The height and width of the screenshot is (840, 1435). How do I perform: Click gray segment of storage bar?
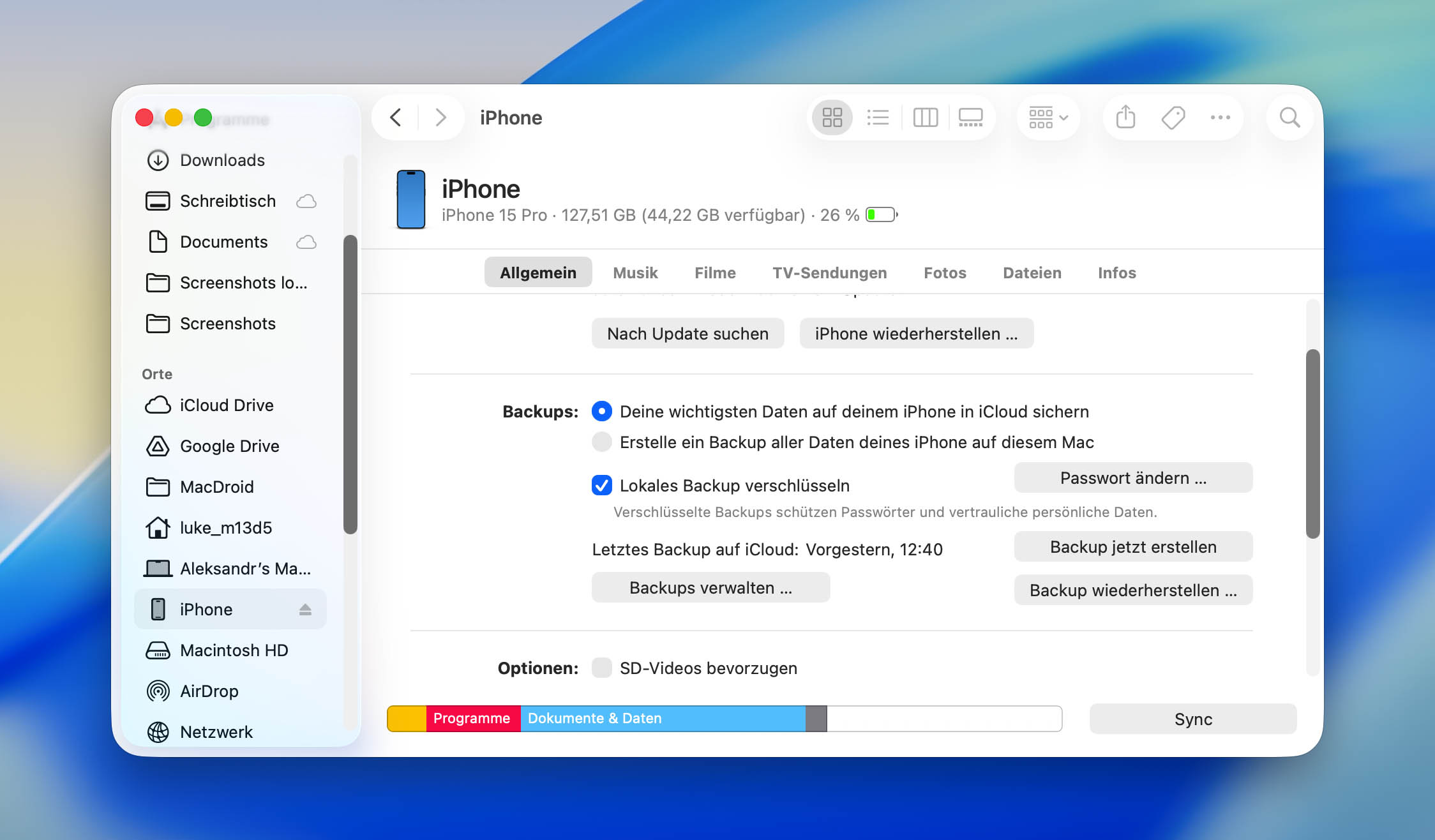pos(816,719)
